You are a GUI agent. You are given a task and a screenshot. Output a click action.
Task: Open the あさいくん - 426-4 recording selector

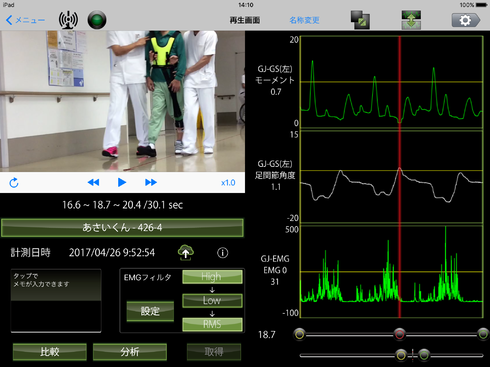click(x=122, y=228)
